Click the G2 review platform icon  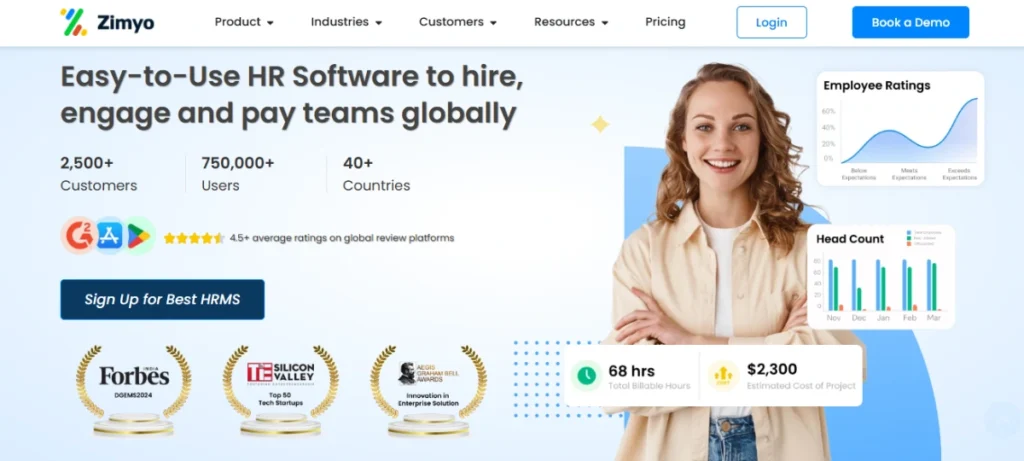(x=79, y=235)
